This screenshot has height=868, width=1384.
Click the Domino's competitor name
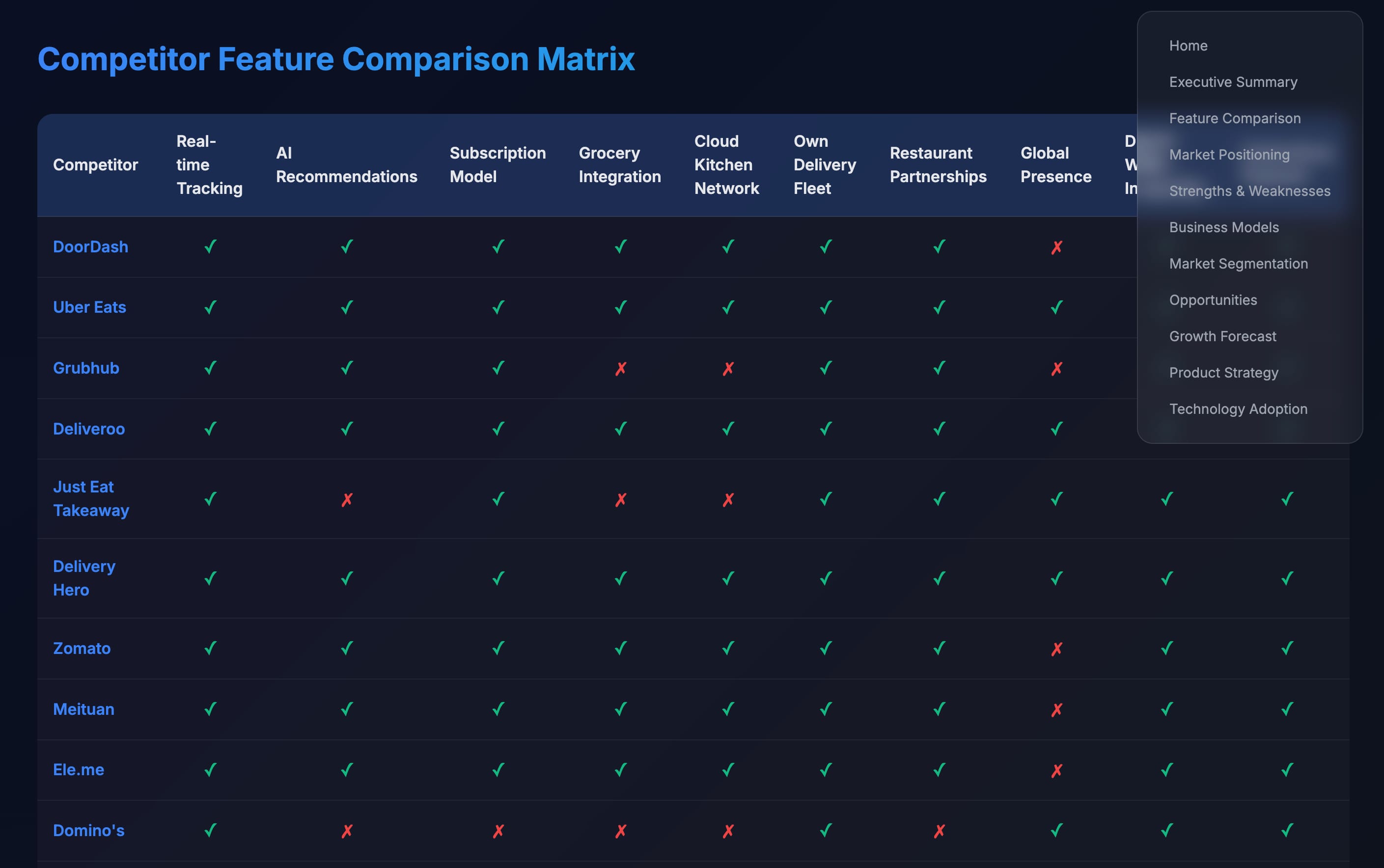pos(88,831)
